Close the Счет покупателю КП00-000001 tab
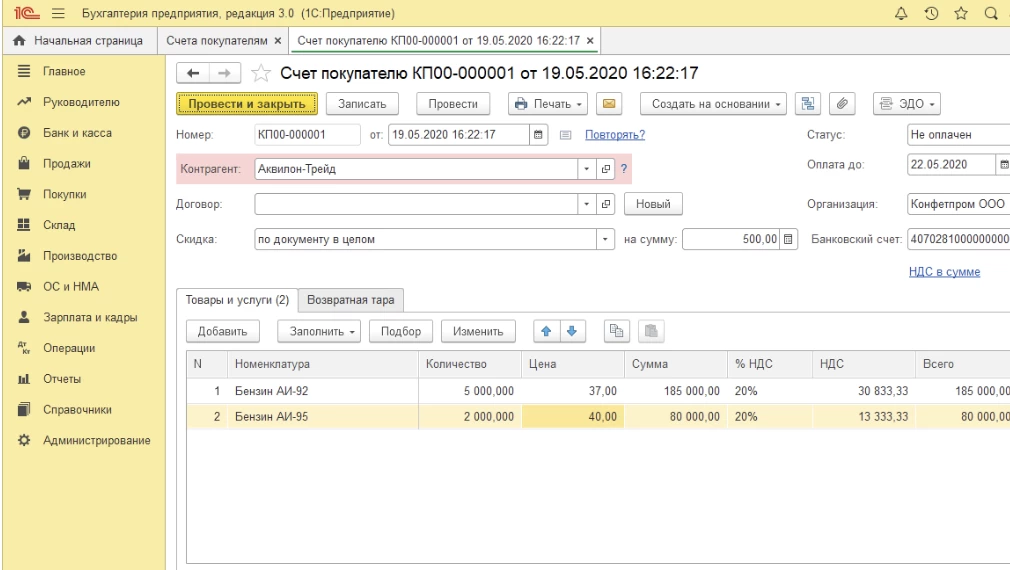Viewport: 1010px width, 570px height. click(x=590, y=41)
